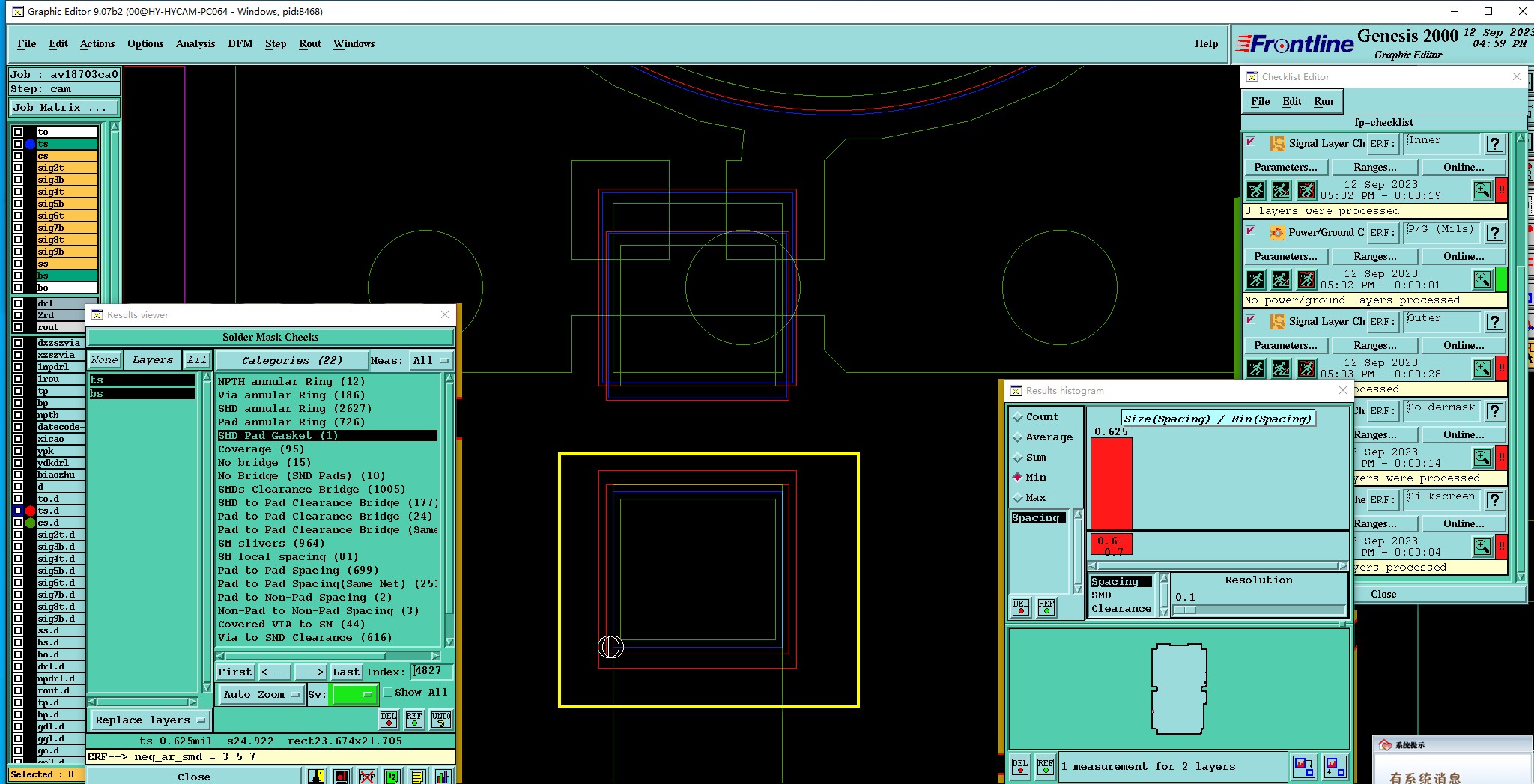Click the yellow notes icon in Results viewer

[x=417, y=777]
